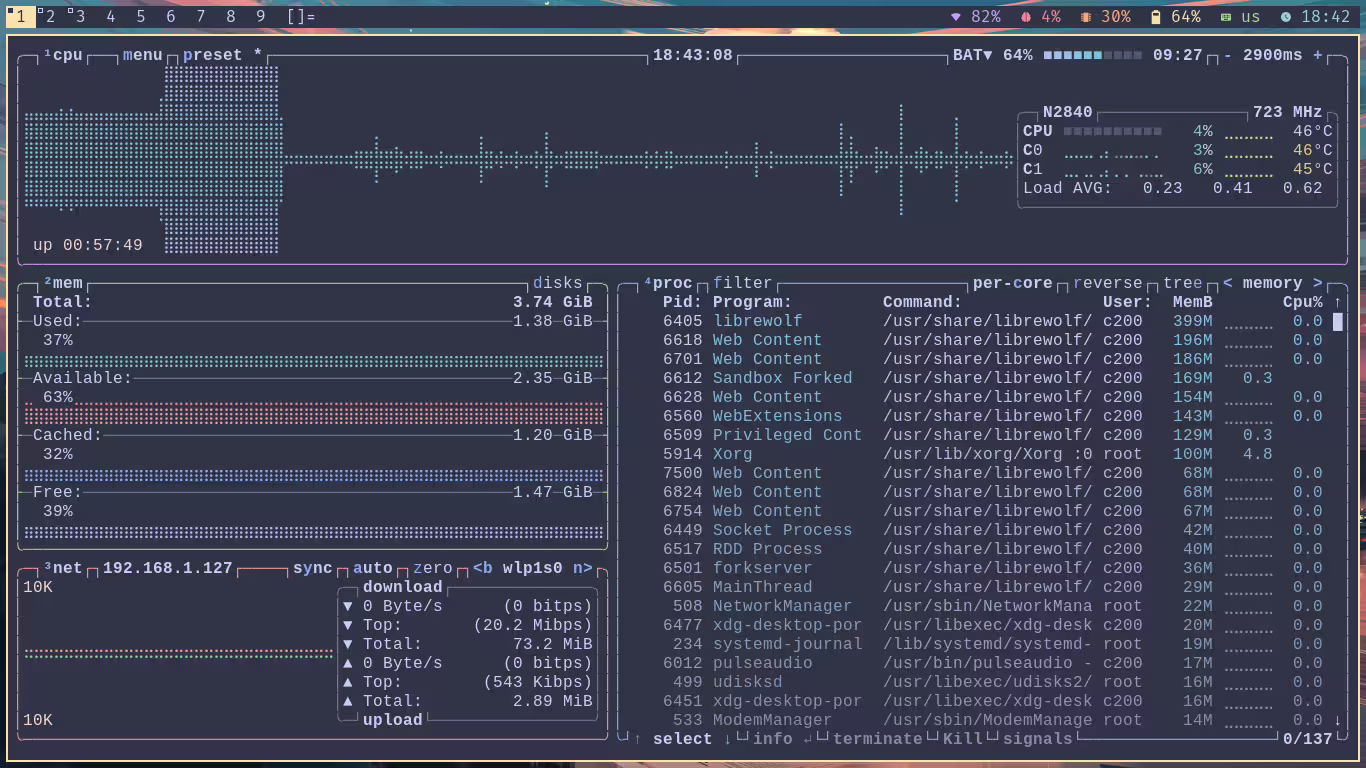
Task: Toggle reverse sorting of processes
Action: pos(1107,283)
